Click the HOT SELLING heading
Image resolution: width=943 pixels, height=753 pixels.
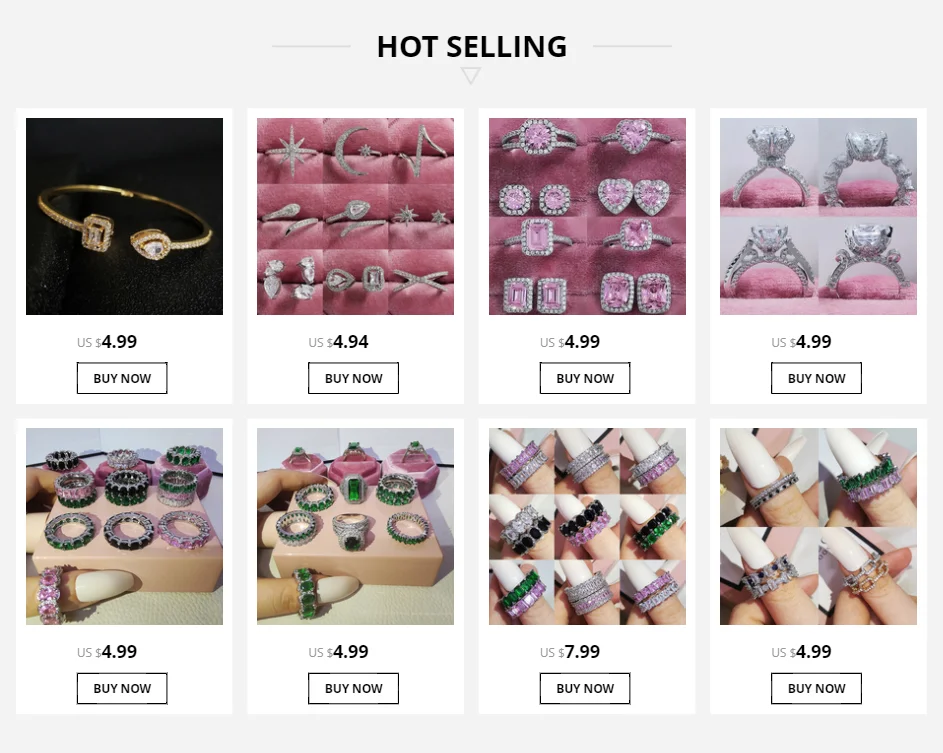(x=472, y=46)
